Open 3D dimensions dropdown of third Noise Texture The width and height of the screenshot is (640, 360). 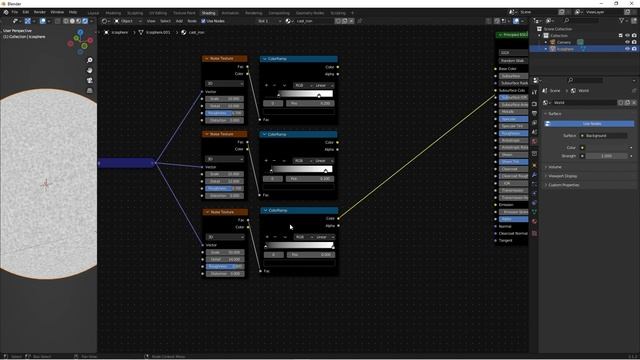[225, 237]
